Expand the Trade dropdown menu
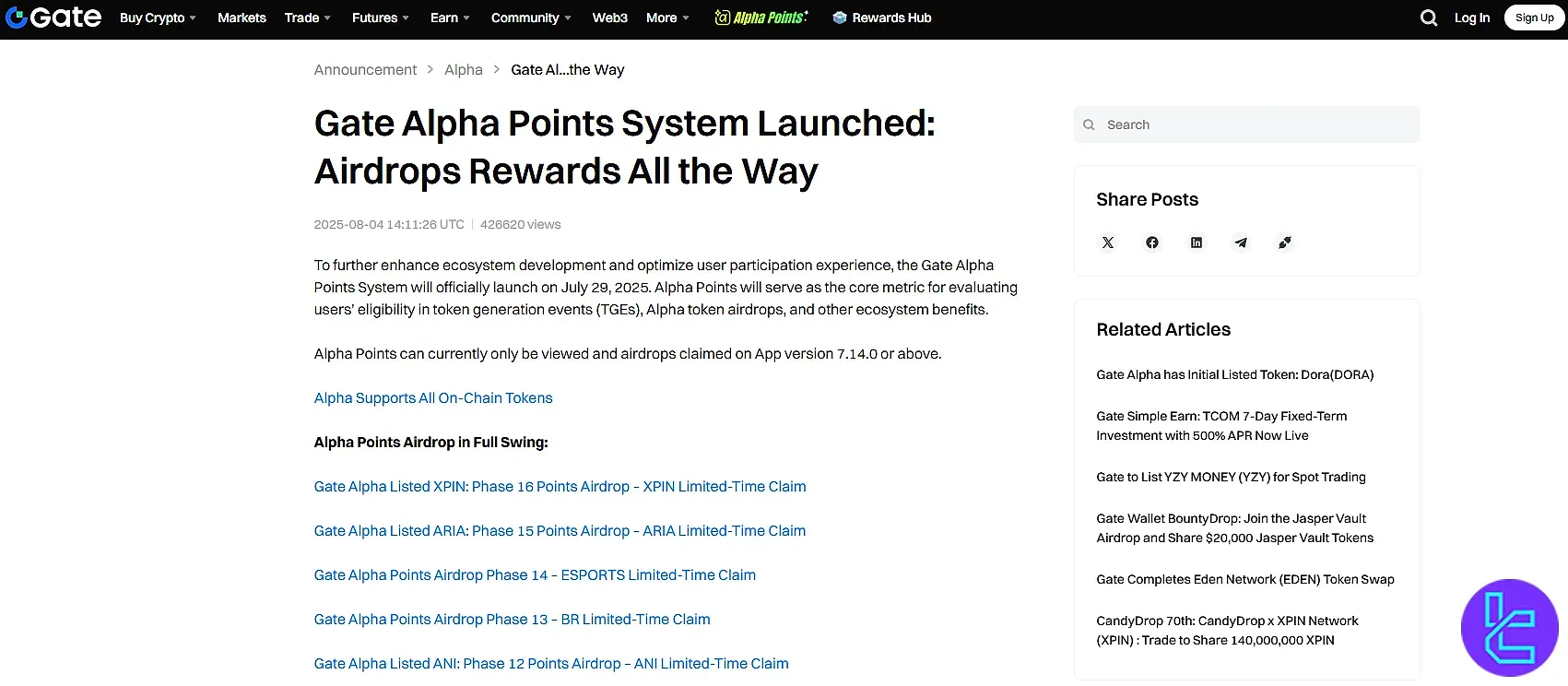 [307, 18]
